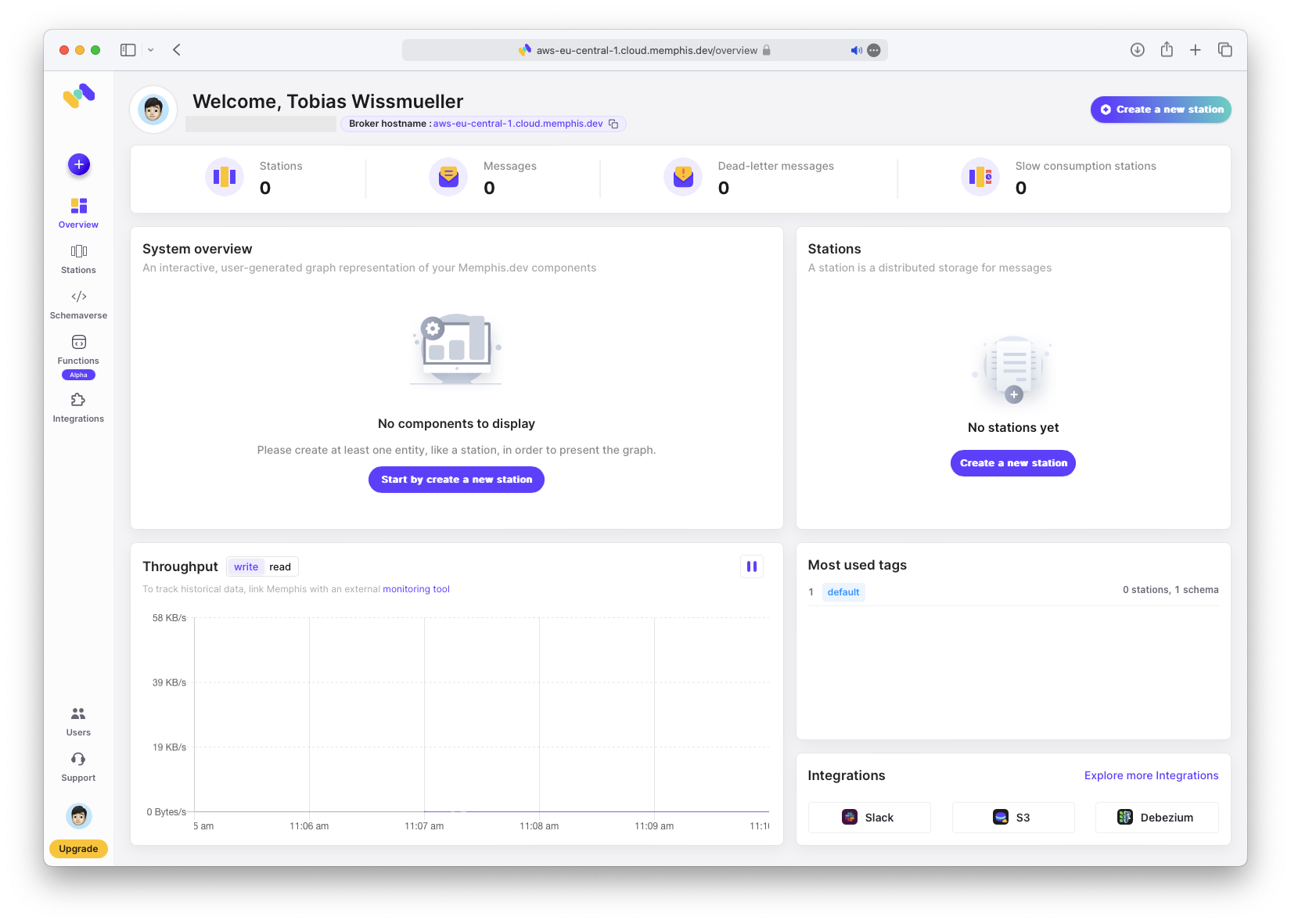Click Create a new station at top
This screenshot has height=924, width=1291.
coord(1160,110)
